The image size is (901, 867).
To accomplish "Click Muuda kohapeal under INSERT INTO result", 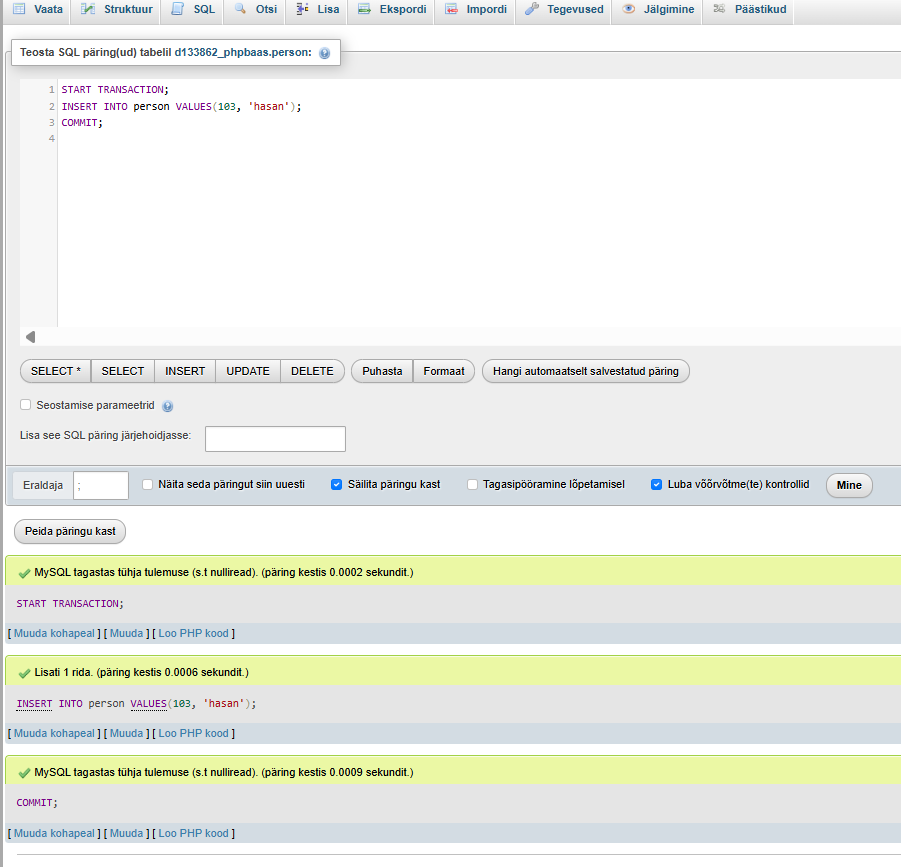I will coord(54,733).
